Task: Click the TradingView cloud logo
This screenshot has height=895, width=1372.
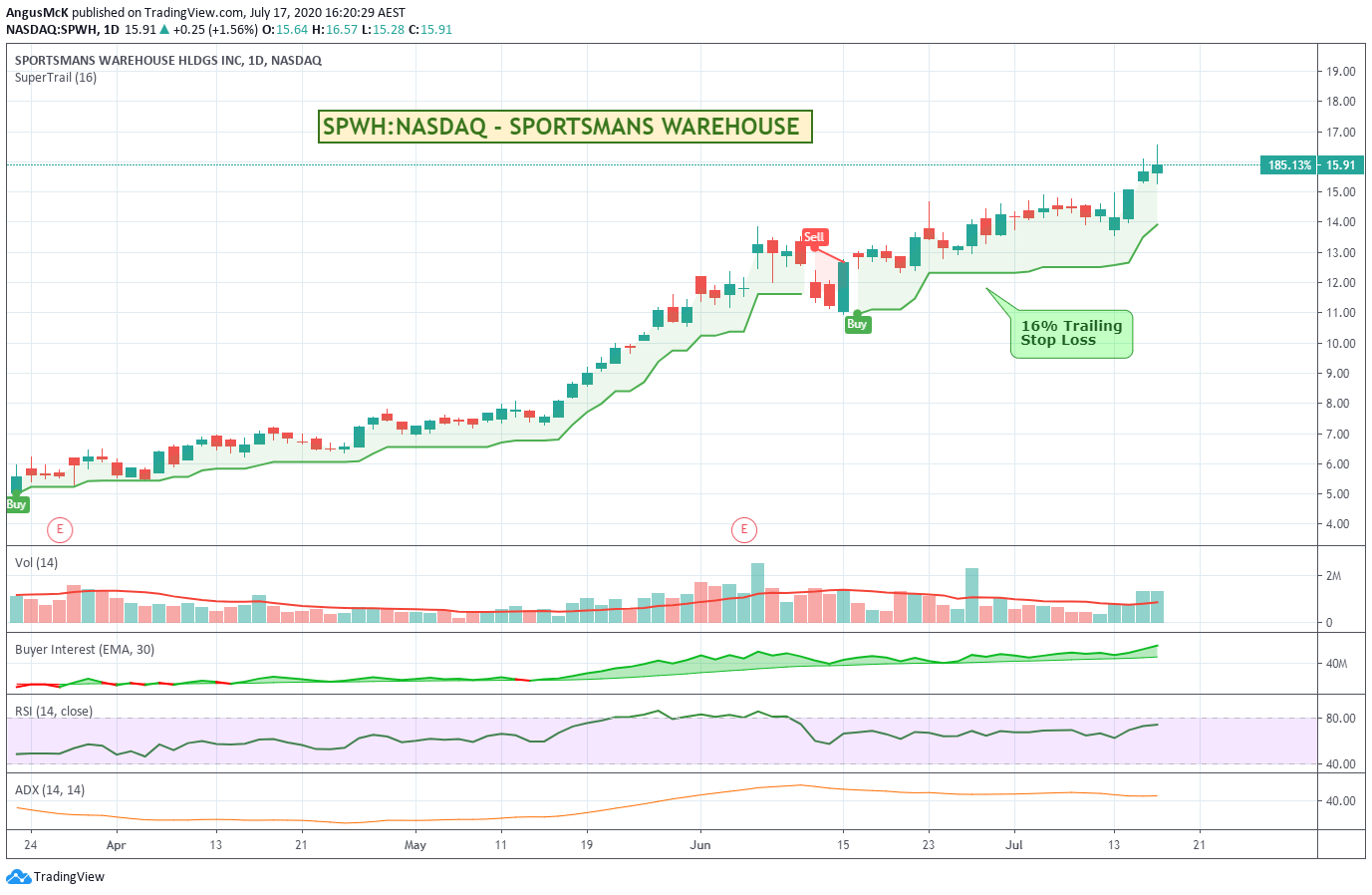Action: click(18, 877)
